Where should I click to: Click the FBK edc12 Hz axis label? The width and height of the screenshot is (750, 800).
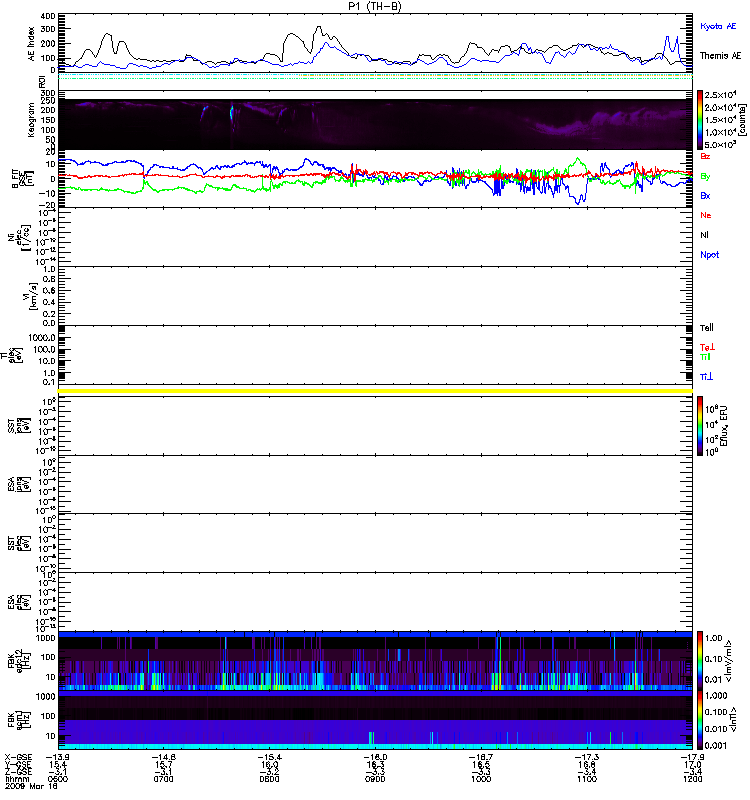pyautogui.click(x=19, y=661)
